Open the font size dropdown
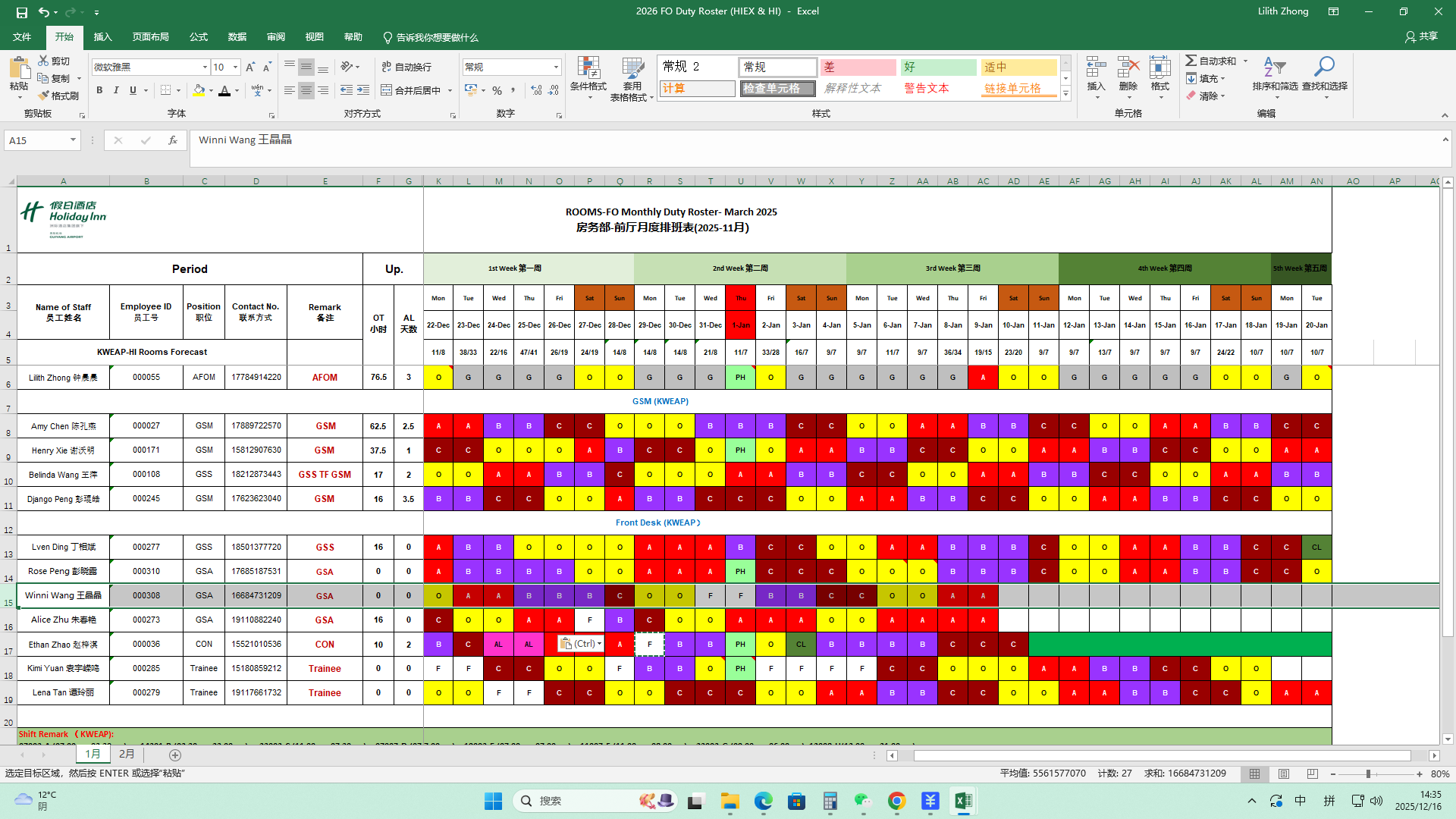The image size is (1456, 819). point(235,67)
